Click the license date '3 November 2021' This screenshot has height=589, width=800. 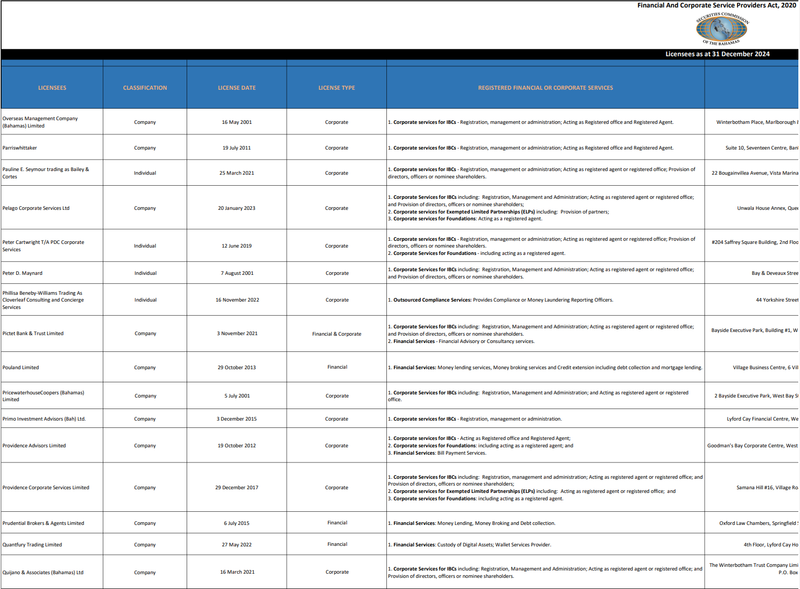pos(237,333)
